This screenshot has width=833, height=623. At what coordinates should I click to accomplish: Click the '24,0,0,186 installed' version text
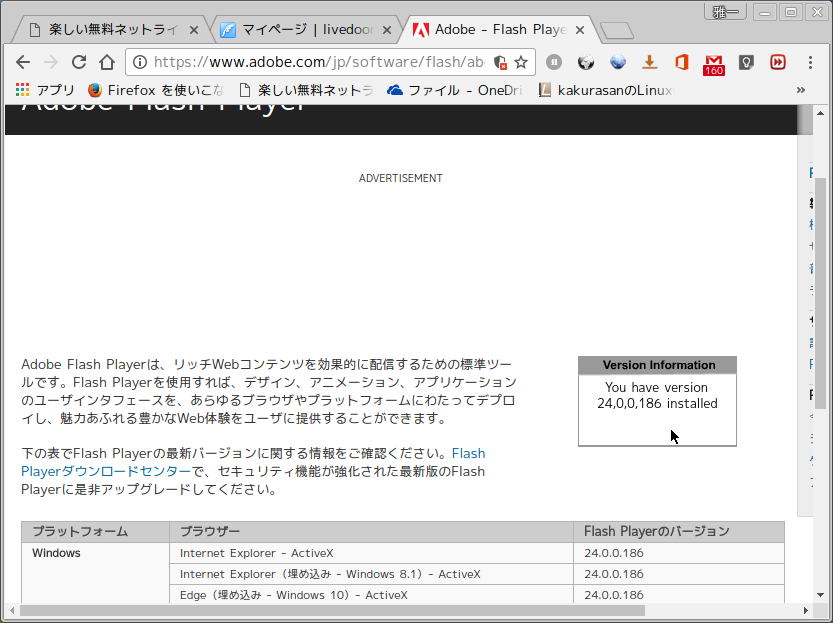[657, 404]
